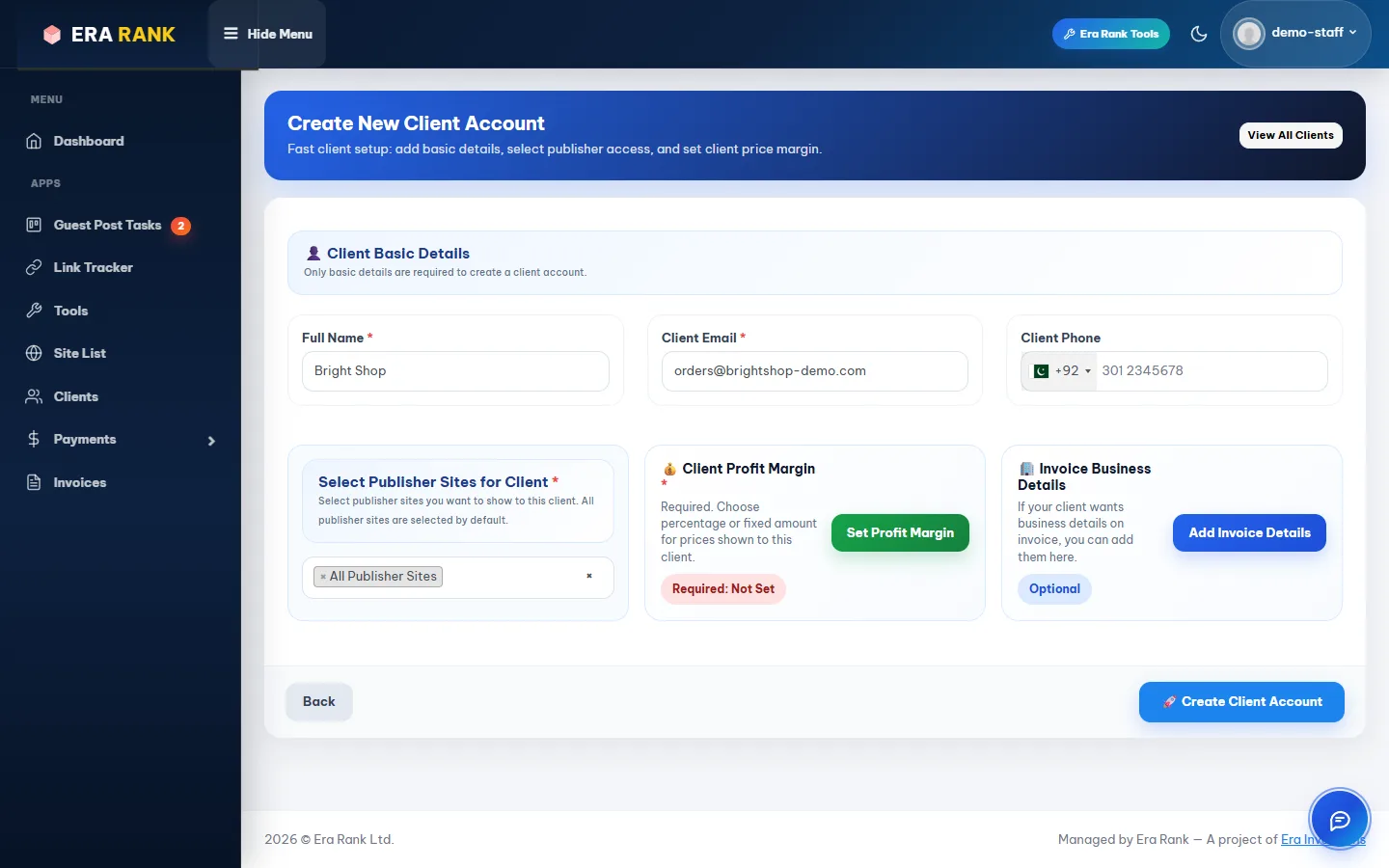Open the Invoices document icon
This screenshot has height=868, width=1389.
pos(34,482)
